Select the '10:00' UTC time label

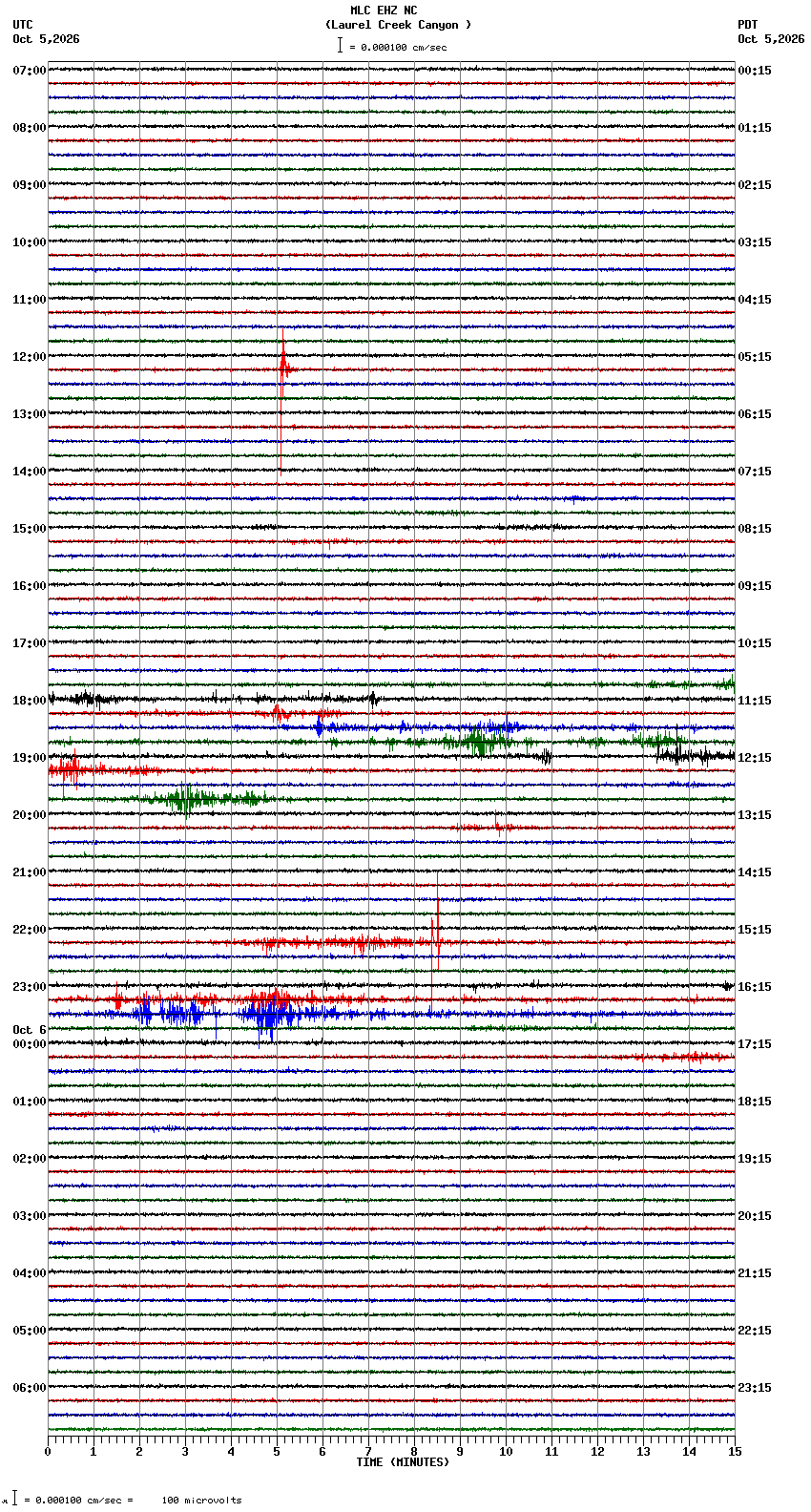(x=30, y=242)
